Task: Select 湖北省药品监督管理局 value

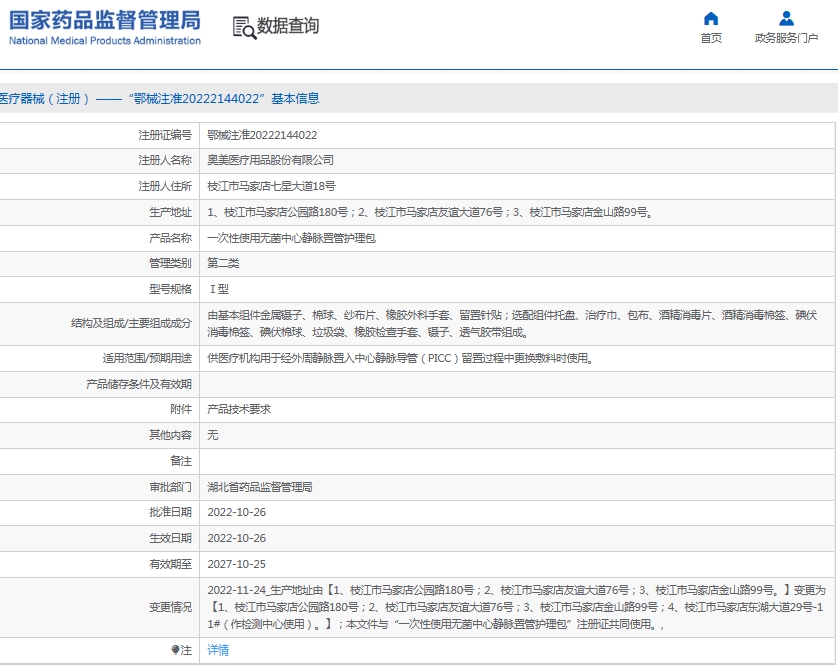Action: tap(260, 487)
